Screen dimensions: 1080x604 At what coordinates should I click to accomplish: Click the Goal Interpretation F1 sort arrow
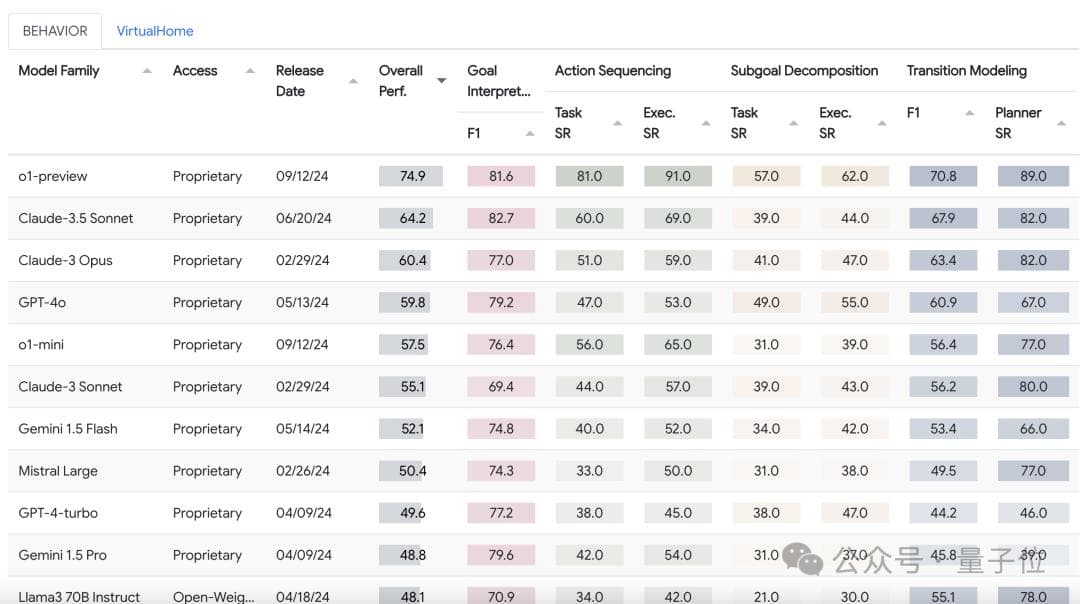tap(529, 133)
